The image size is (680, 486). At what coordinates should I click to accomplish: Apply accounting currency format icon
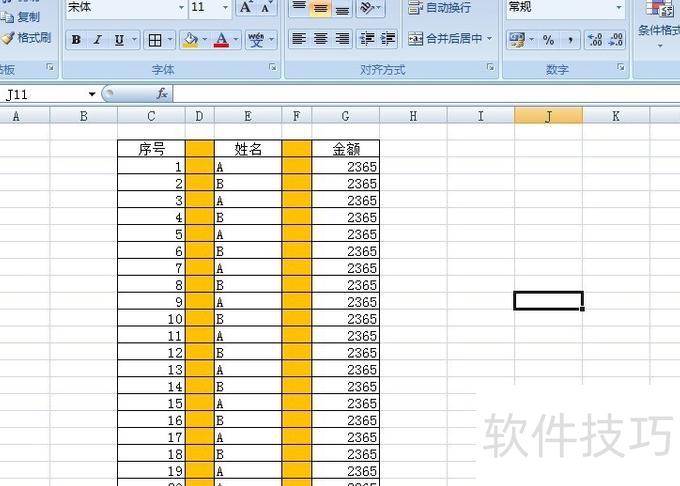click(x=517, y=40)
